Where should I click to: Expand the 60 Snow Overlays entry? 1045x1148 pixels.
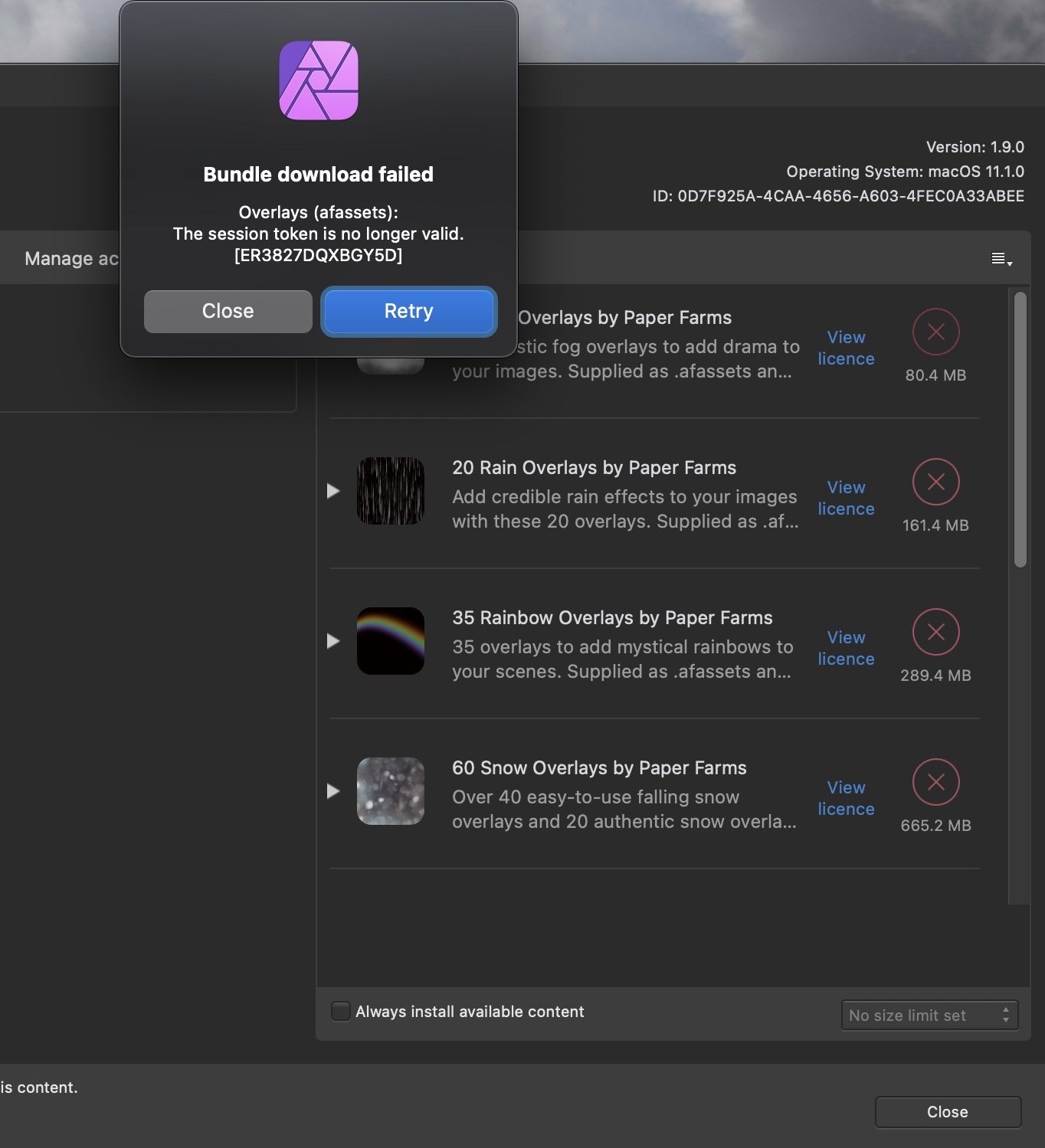[x=332, y=791]
